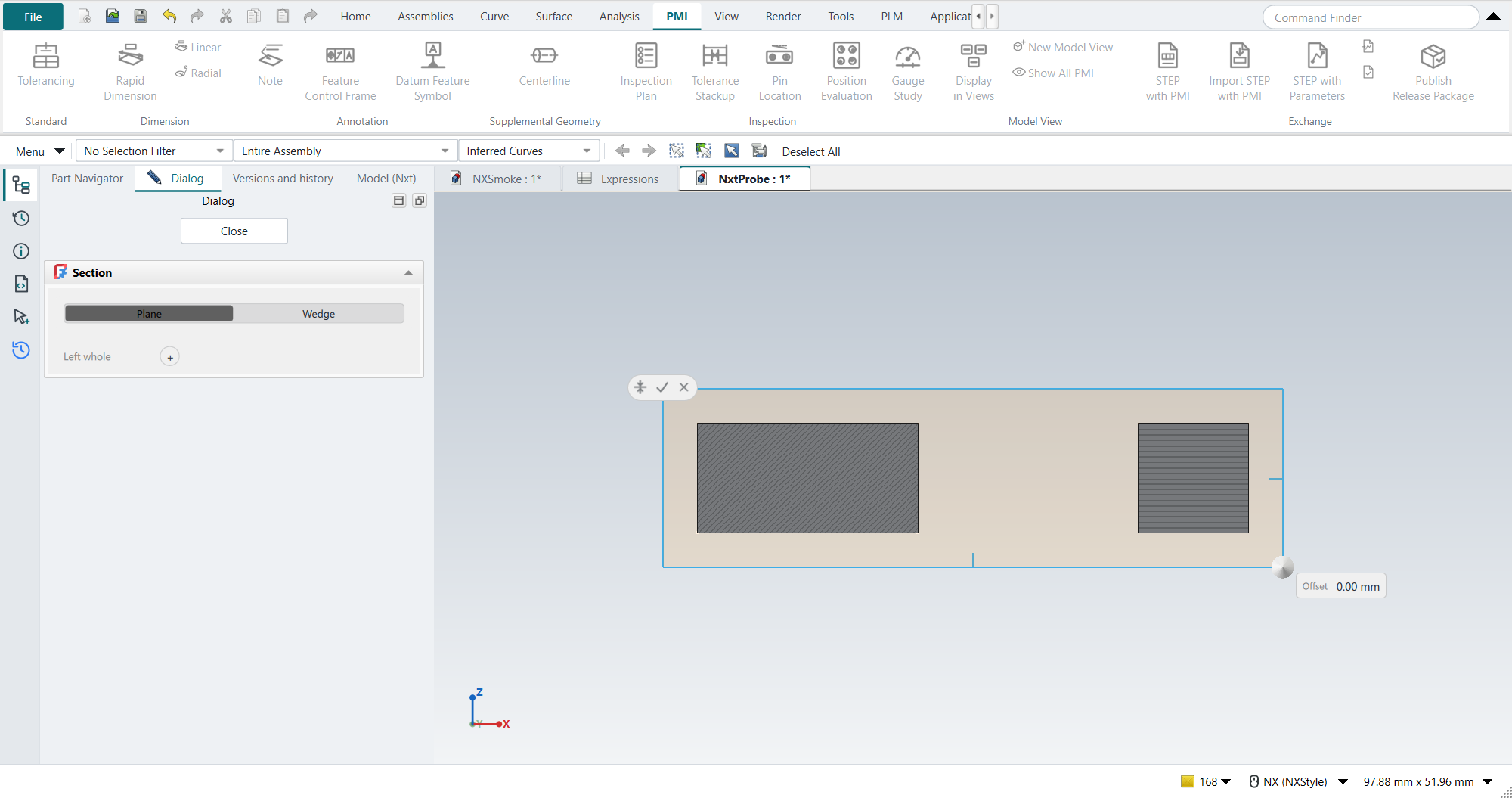
Task: Switch section type to Wedge
Action: coord(318,314)
